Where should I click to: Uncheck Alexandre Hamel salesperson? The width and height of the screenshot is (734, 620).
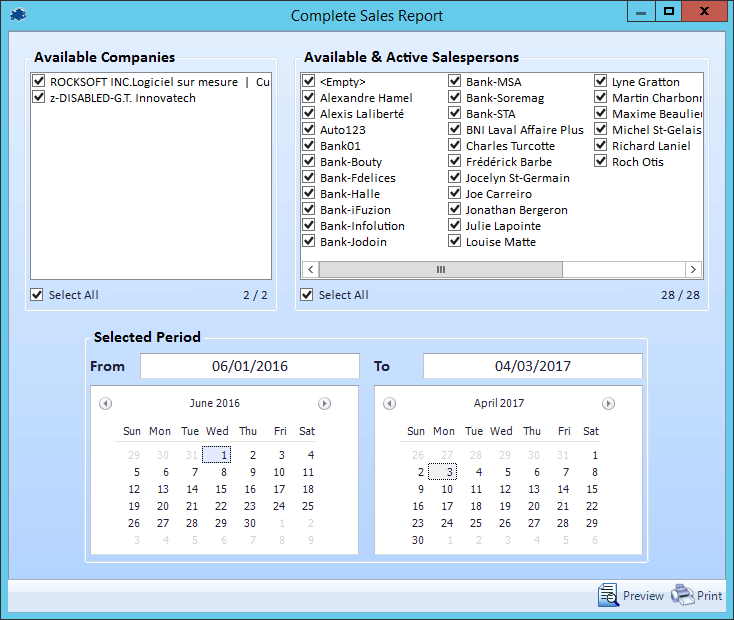tap(309, 98)
